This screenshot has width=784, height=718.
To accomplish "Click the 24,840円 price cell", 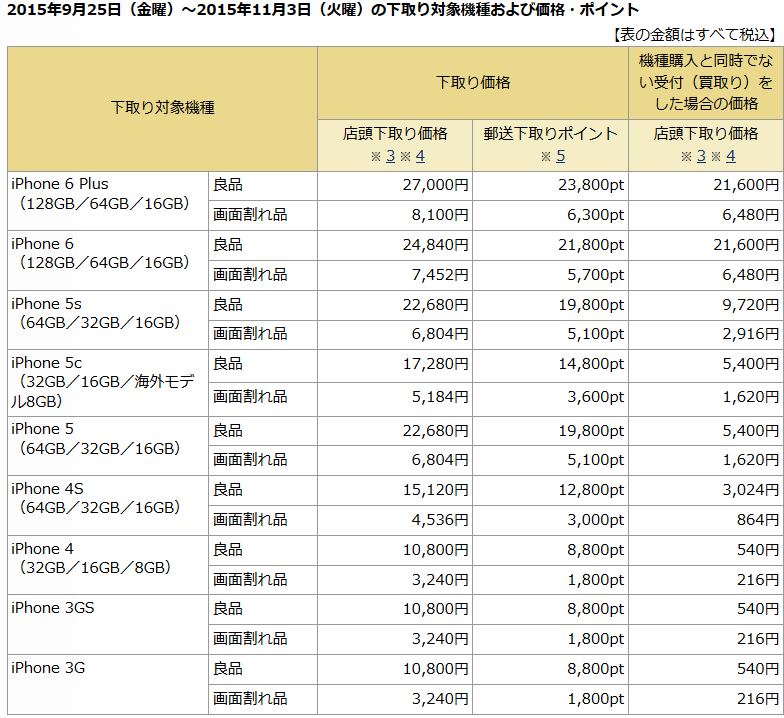I will point(395,246).
